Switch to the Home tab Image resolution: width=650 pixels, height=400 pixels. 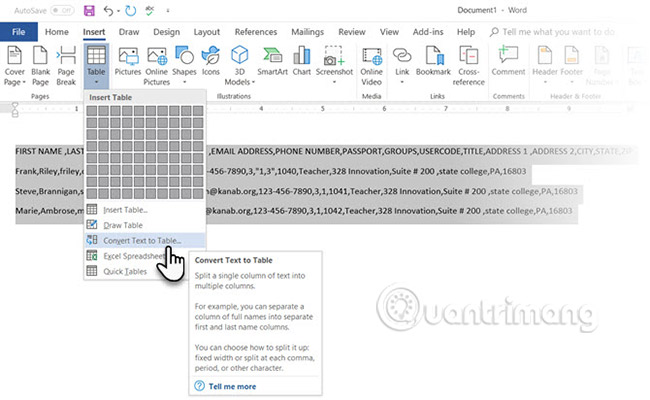[x=57, y=32]
